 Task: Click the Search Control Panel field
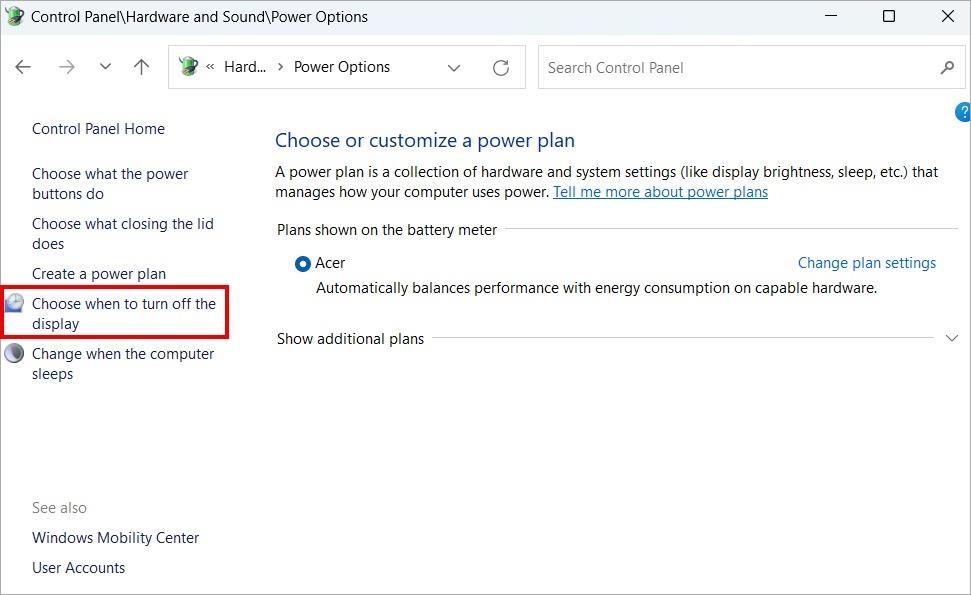click(751, 67)
